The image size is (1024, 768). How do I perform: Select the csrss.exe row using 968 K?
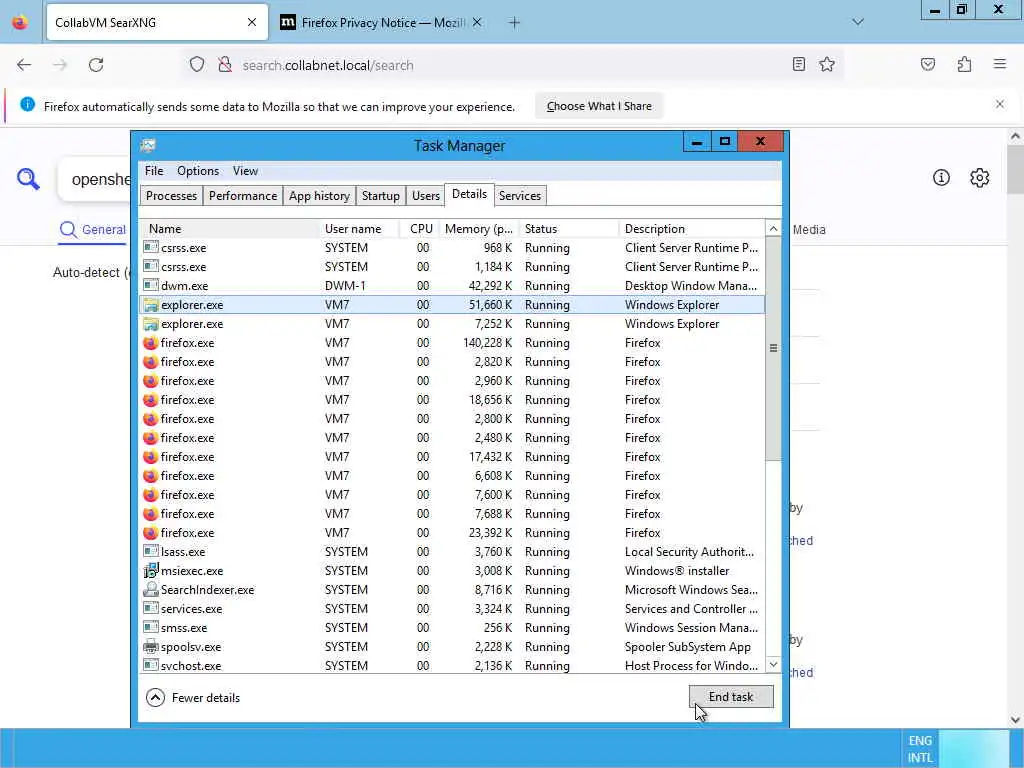click(x=452, y=248)
